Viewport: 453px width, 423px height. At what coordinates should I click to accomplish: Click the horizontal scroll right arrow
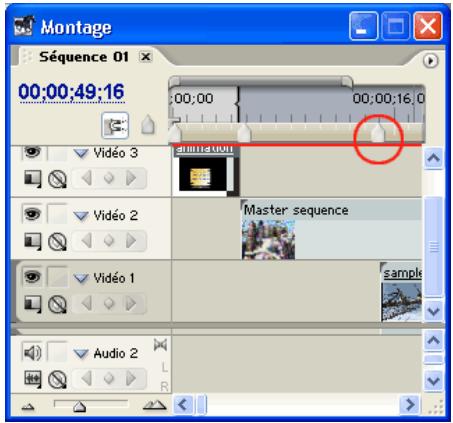point(409,405)
